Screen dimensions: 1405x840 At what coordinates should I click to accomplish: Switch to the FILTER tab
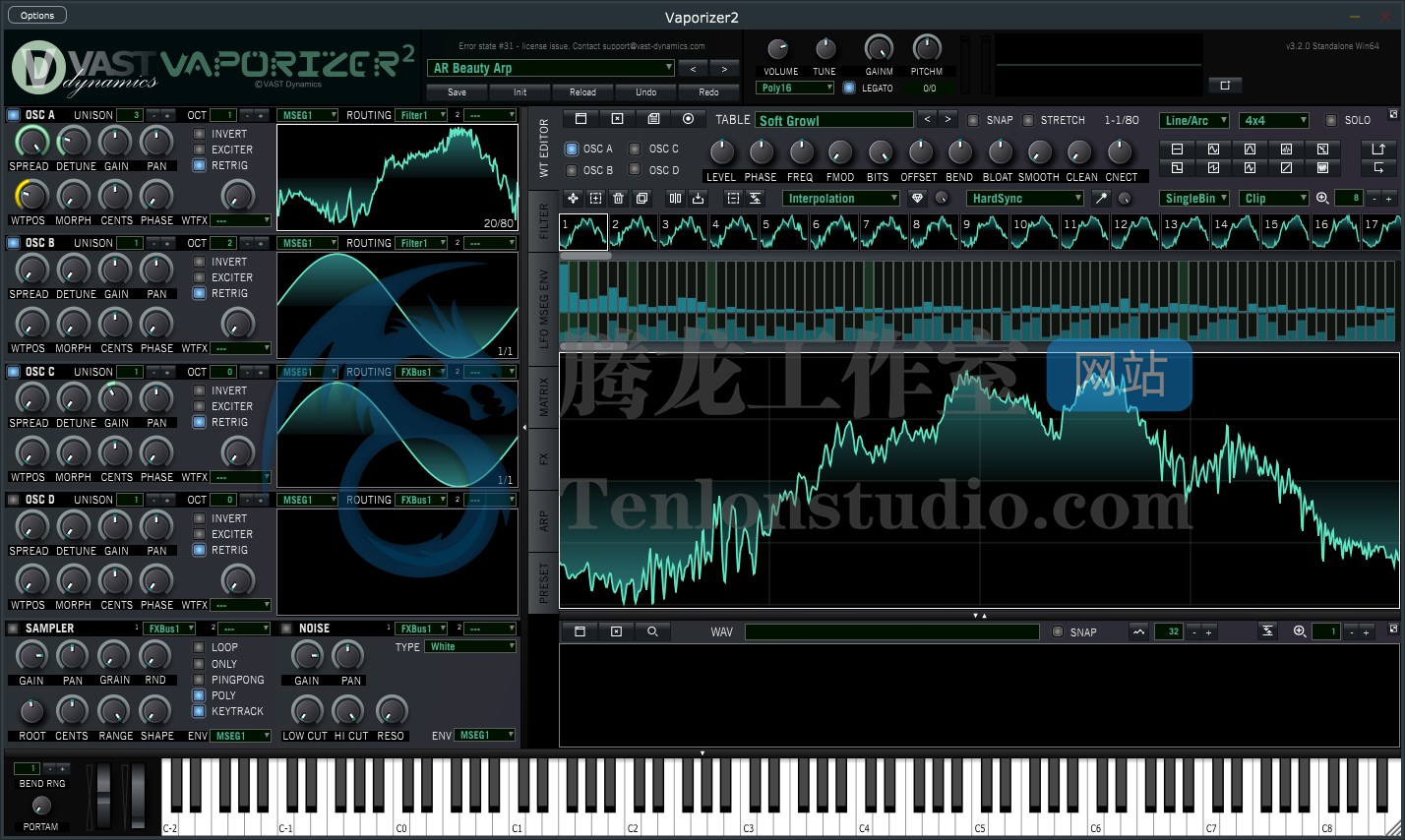click(544, 222)
